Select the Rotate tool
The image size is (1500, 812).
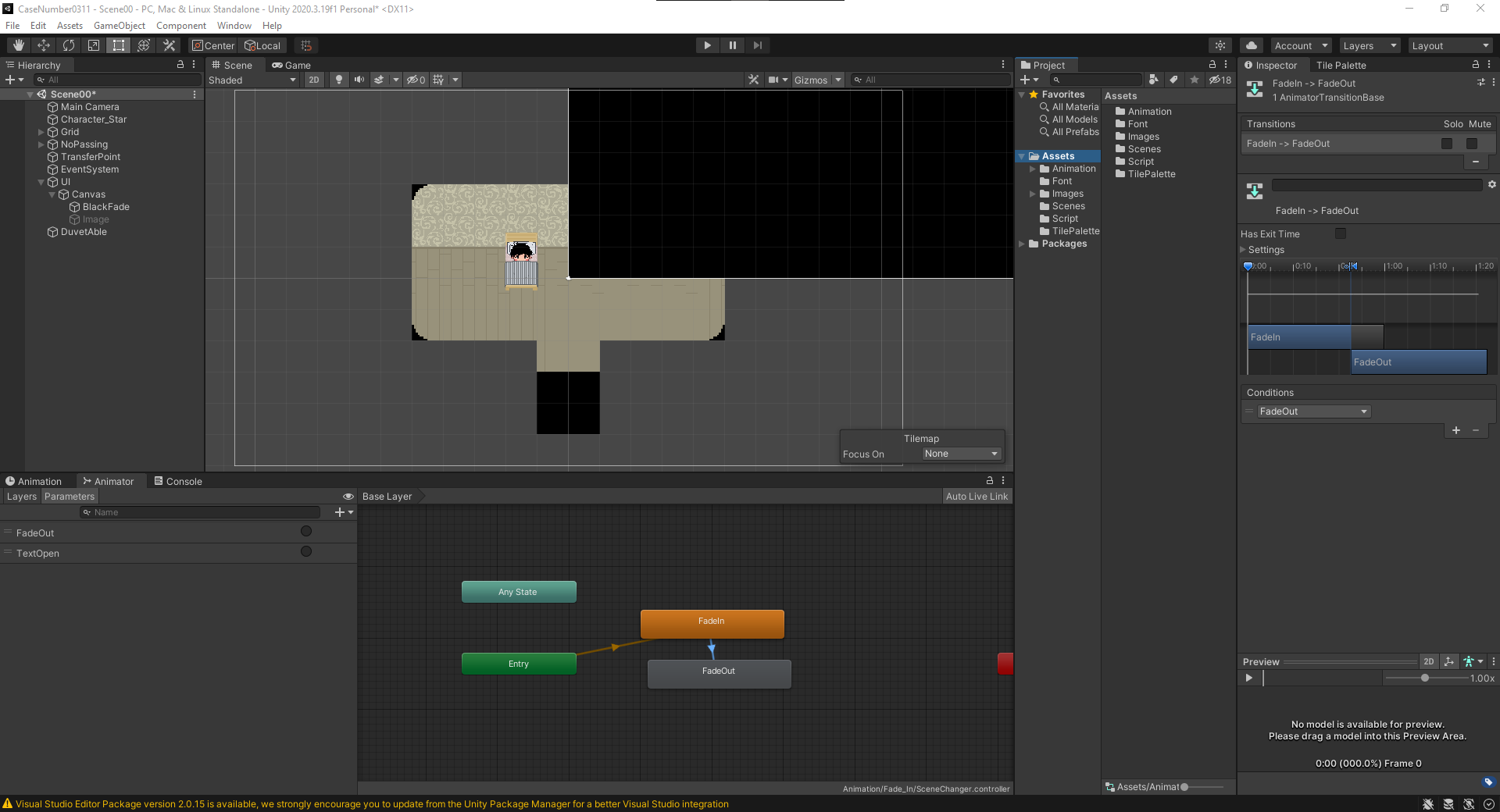click(x=69, y=45)
